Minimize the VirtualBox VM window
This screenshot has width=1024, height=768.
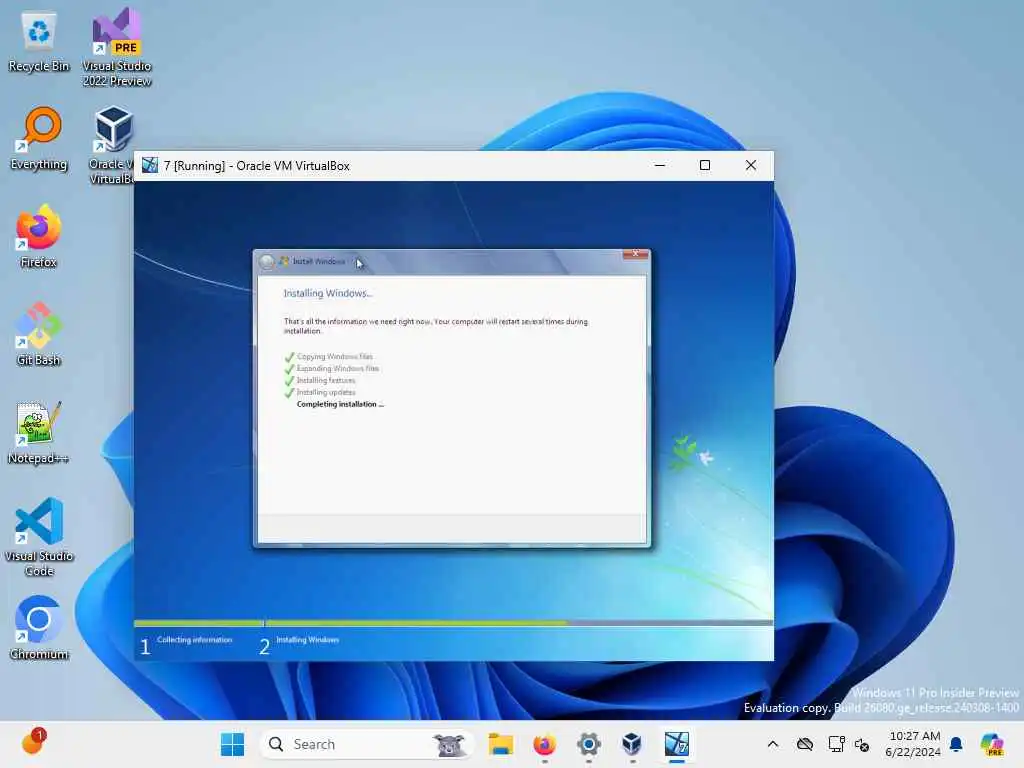[x=660, y=165]
